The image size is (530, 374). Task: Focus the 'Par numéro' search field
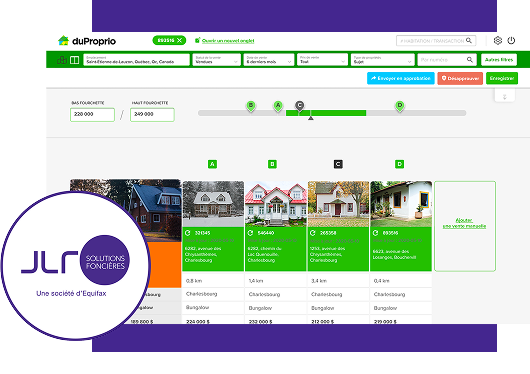coord(447,60)
